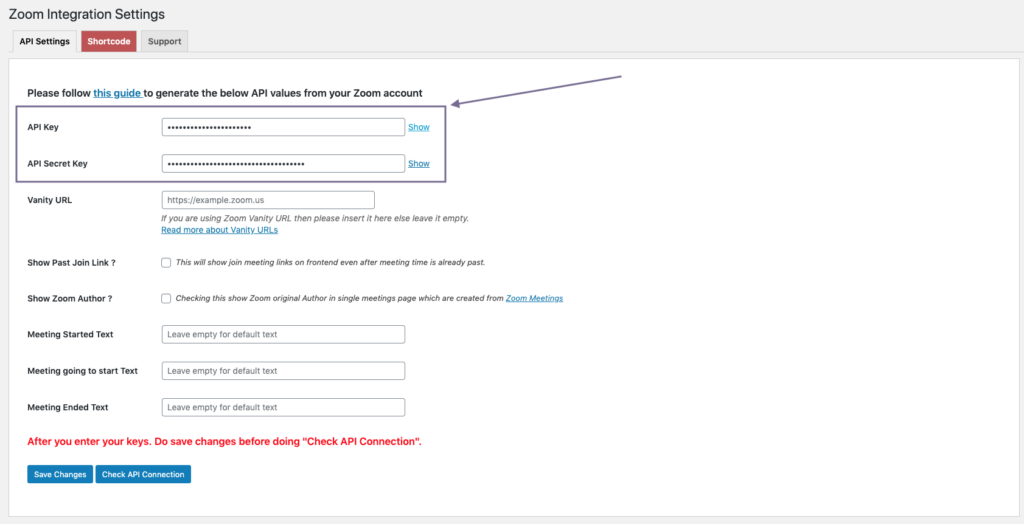This screenshot has height=524, width=1024.
Task: Follow the Zoom Meetings link
Action: click(x=534, y=298)
